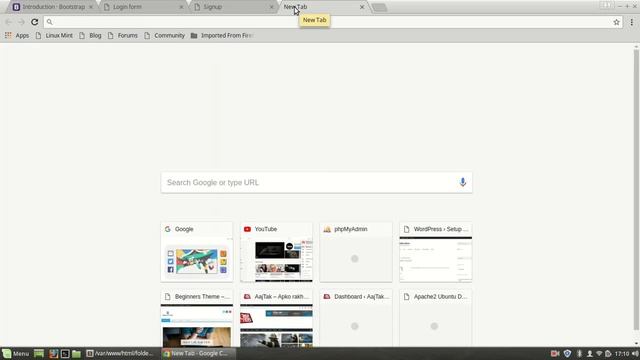This screenshot has height=360, width=640.
Task: Open the Bluetooth tray icon
Action: click(579, 353)
